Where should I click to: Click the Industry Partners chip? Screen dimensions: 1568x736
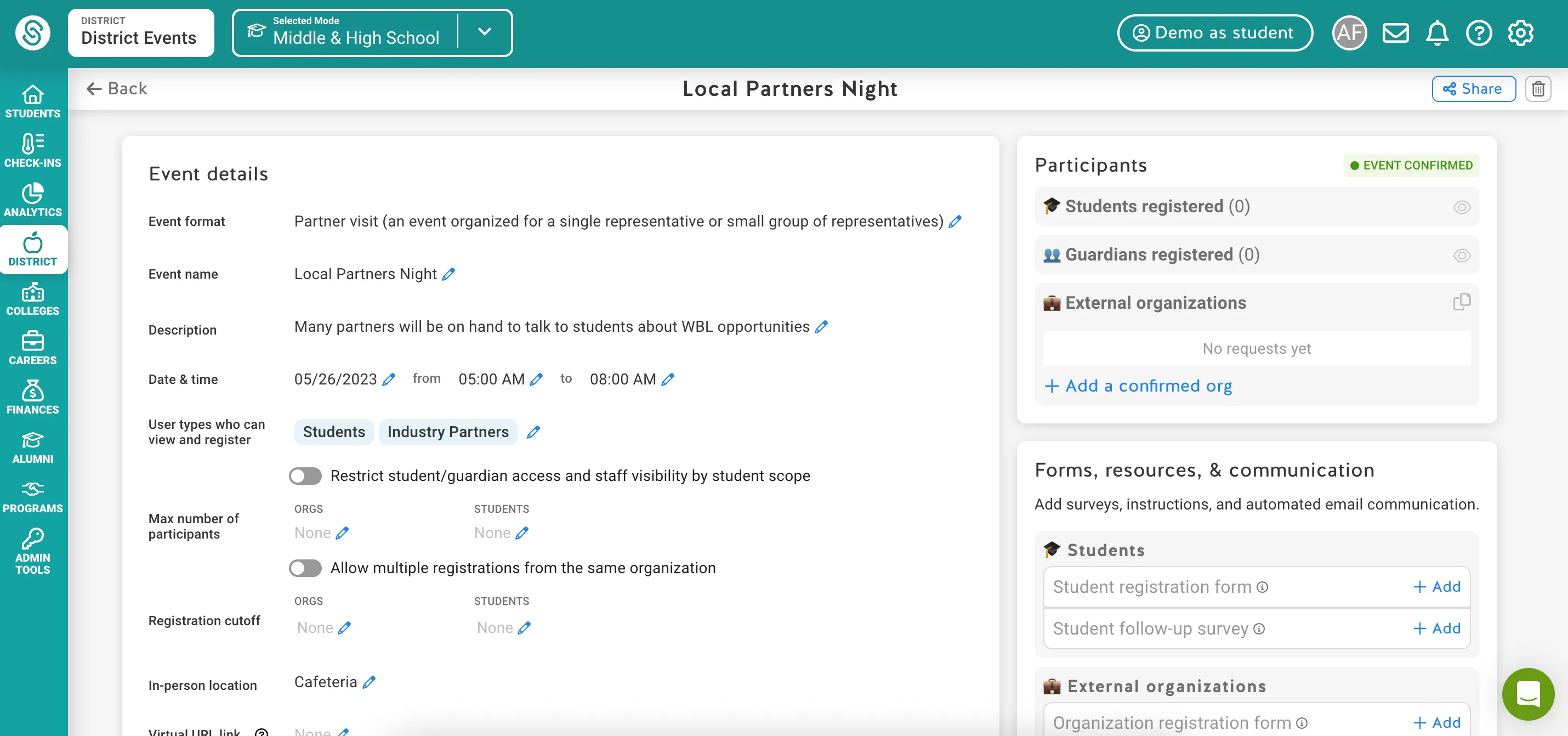[448, 432]
